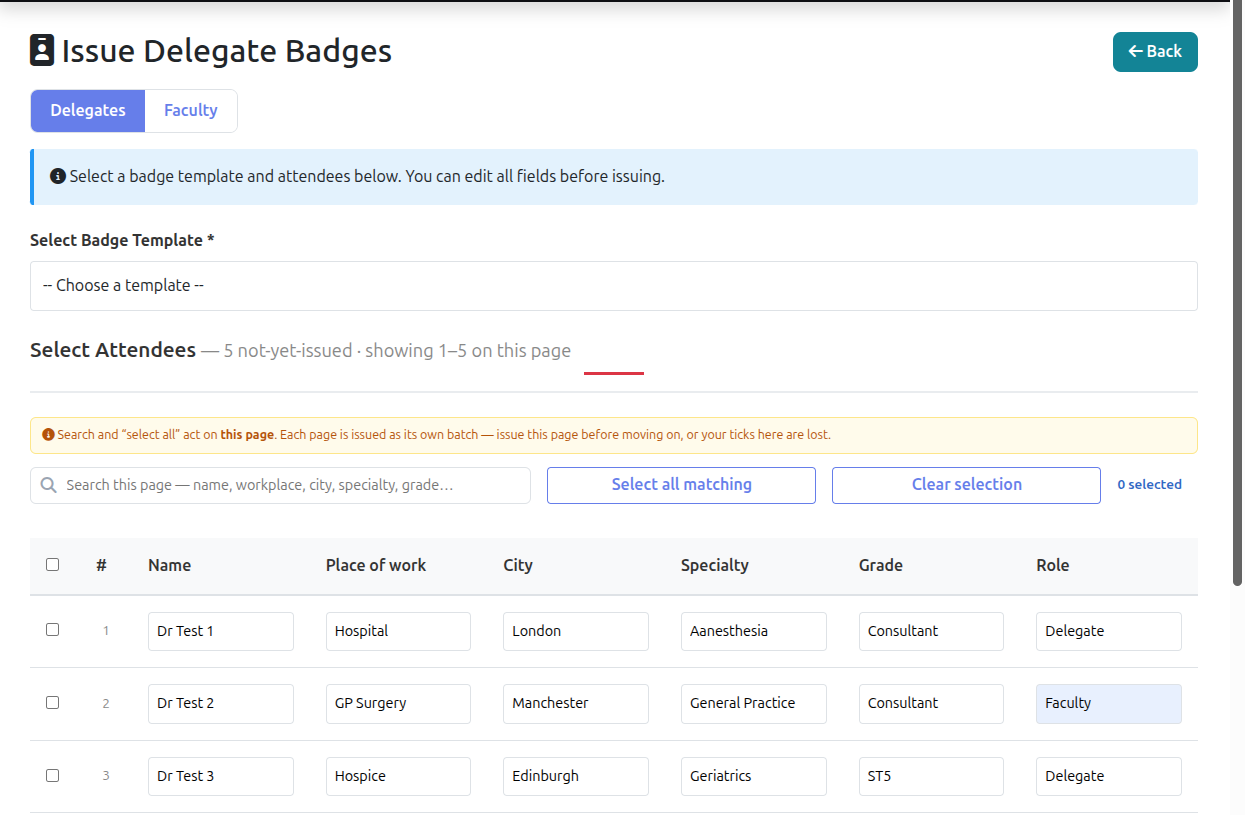The image size is (1245, 815).
Task: Tick the checkbox for Dr Test 2
Action: (53, 703)
